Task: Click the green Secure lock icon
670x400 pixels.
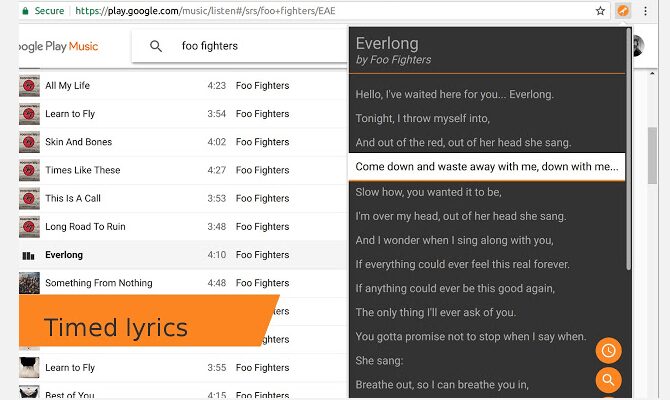Action: tap(25, 11)
